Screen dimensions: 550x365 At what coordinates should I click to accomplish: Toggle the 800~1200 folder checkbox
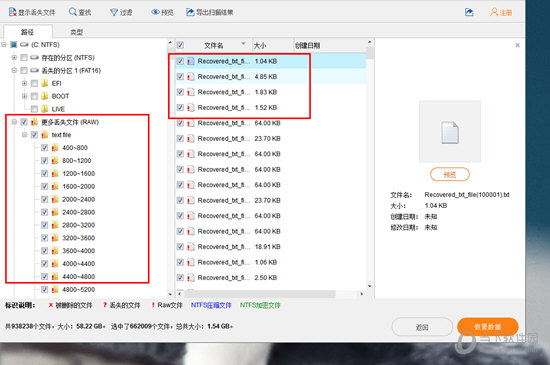tap(45, 161)
